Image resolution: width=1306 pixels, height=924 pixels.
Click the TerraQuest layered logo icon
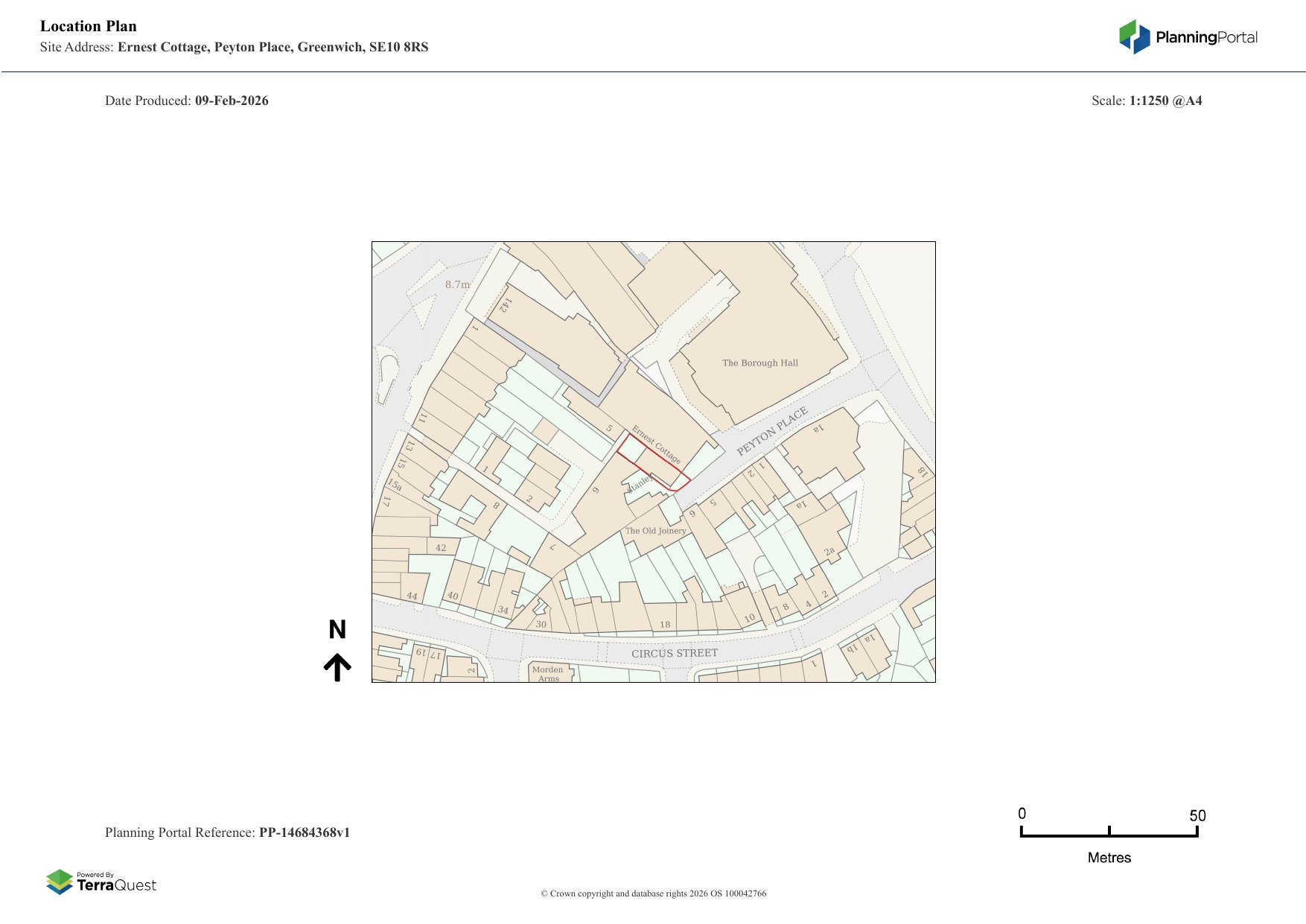(x=60, y=882)
